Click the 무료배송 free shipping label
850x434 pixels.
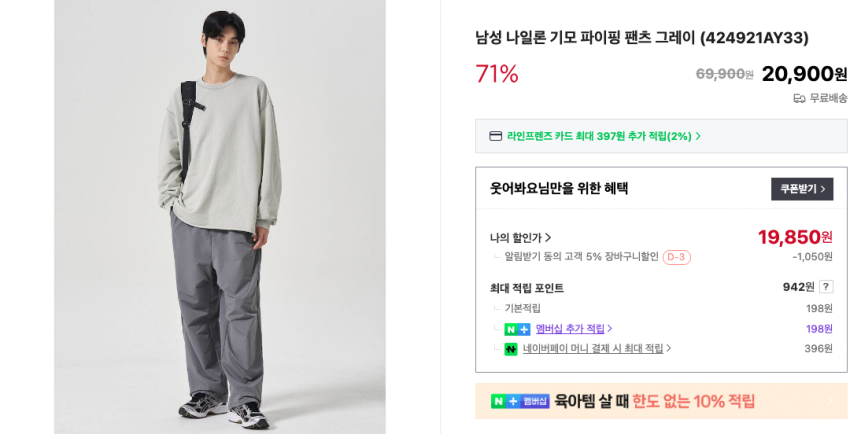[x=828, y=98]
